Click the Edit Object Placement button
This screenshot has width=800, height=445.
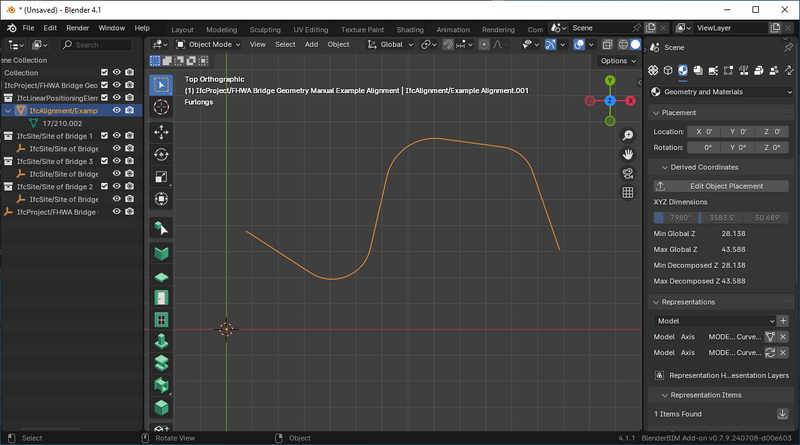pos(721,186)
